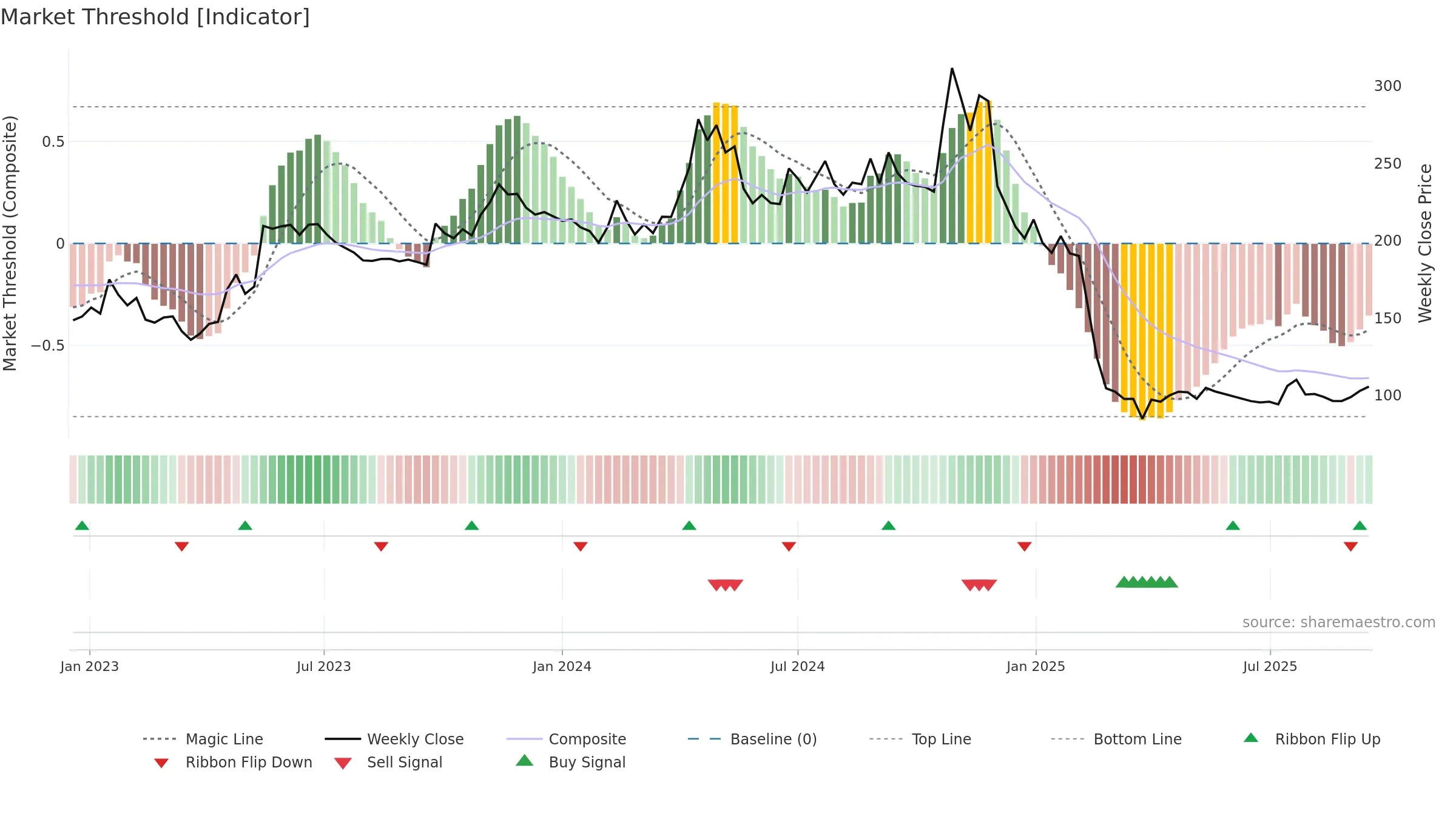Click the 150 price axis tick label

1387,318
